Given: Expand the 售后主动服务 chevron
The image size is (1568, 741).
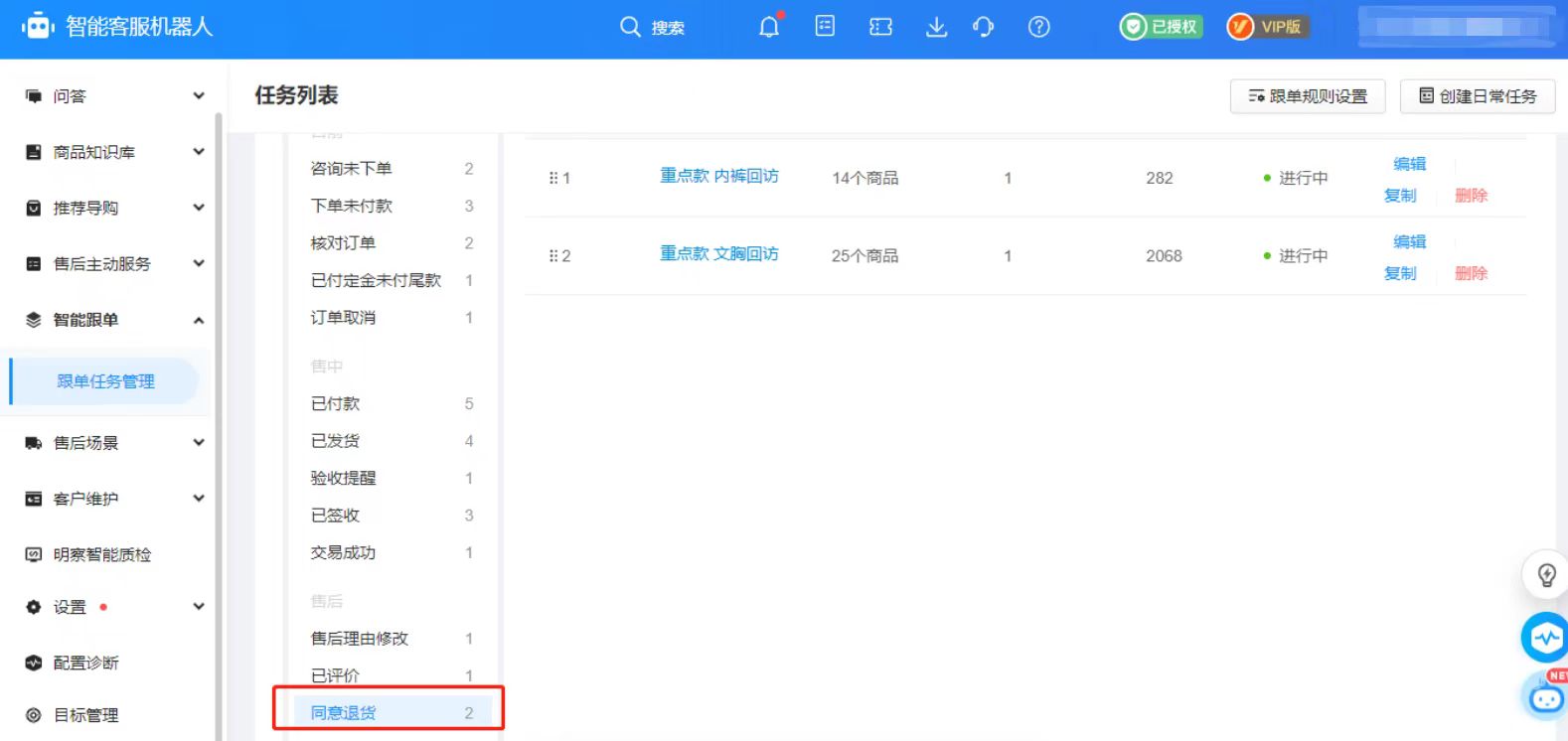Looking at the screenshot, I should click(199, 263).
